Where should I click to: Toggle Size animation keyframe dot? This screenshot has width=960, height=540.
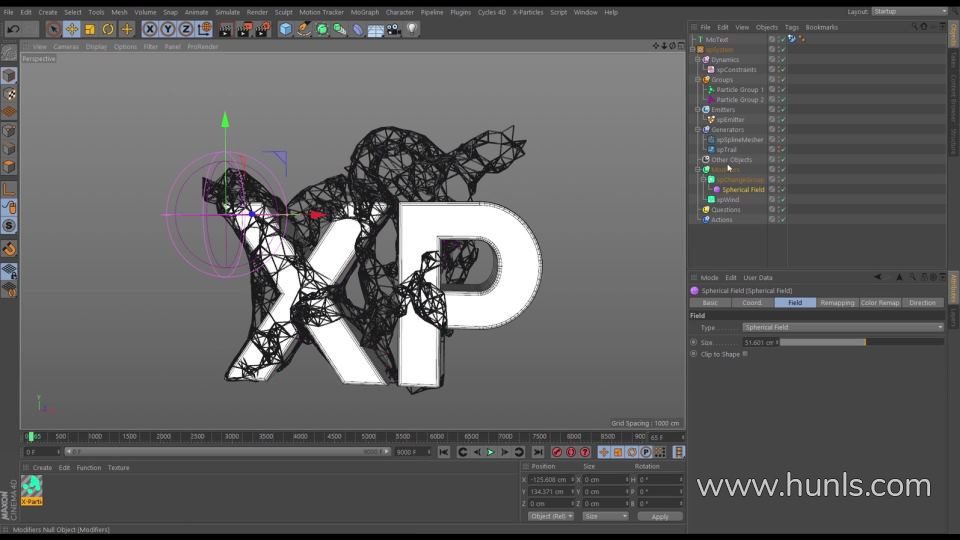click(x=694, y=342)
